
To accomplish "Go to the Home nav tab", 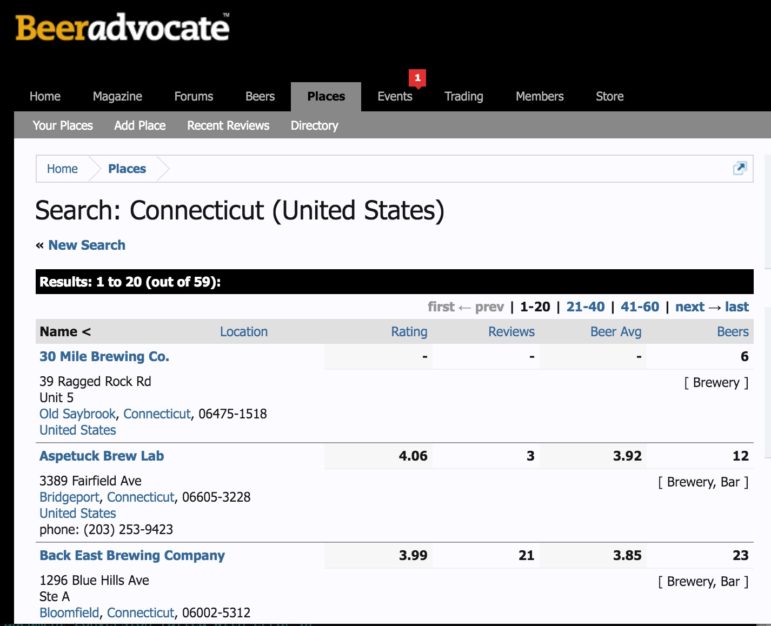I will (45, 96).
